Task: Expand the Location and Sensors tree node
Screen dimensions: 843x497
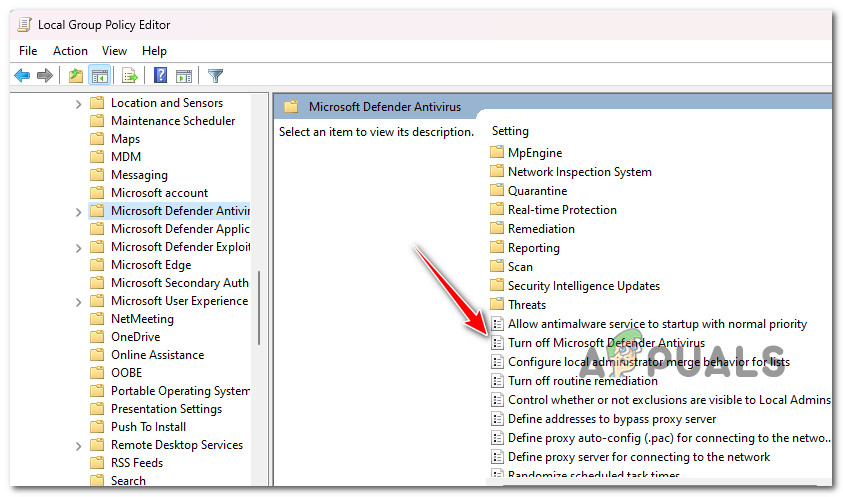Action: pos(78,104)
